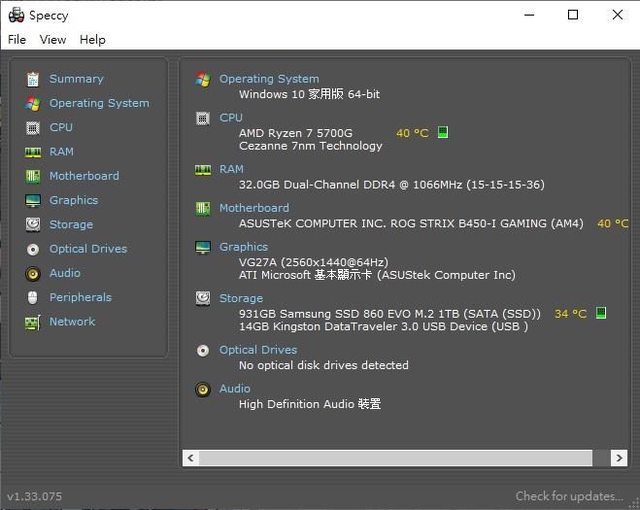
Task: Click the Summary icon in sidebar
Action: pyautogui.click(x=33, y=79)
